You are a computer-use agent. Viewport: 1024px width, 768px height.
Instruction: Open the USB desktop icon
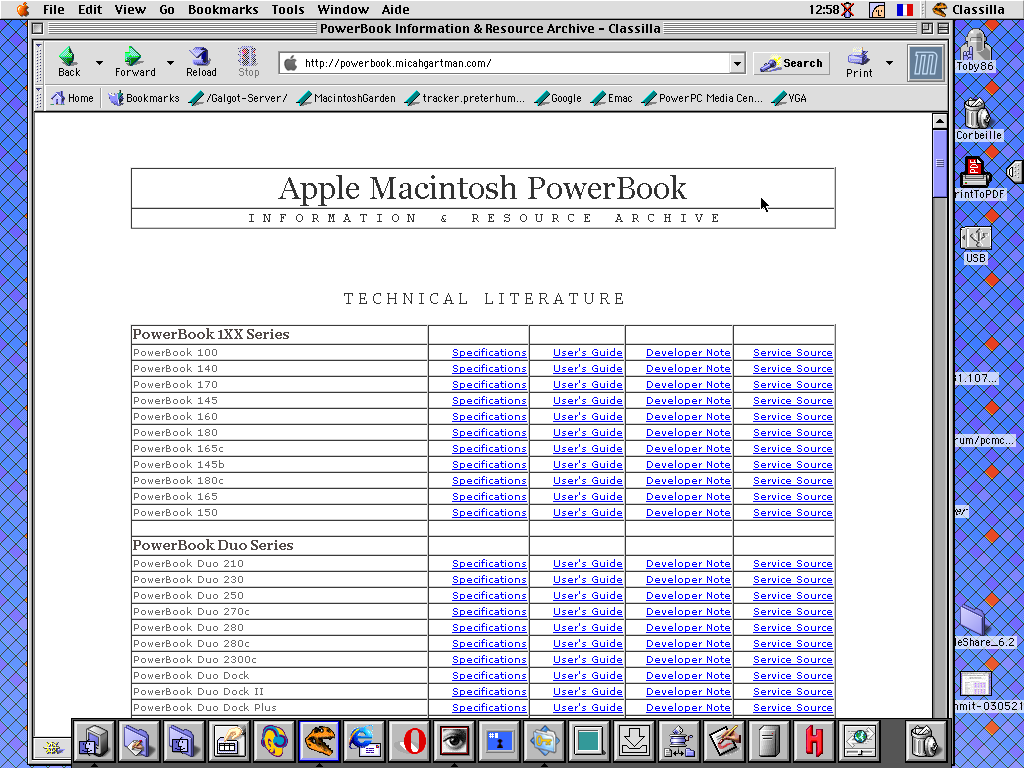tap(976, 244)
